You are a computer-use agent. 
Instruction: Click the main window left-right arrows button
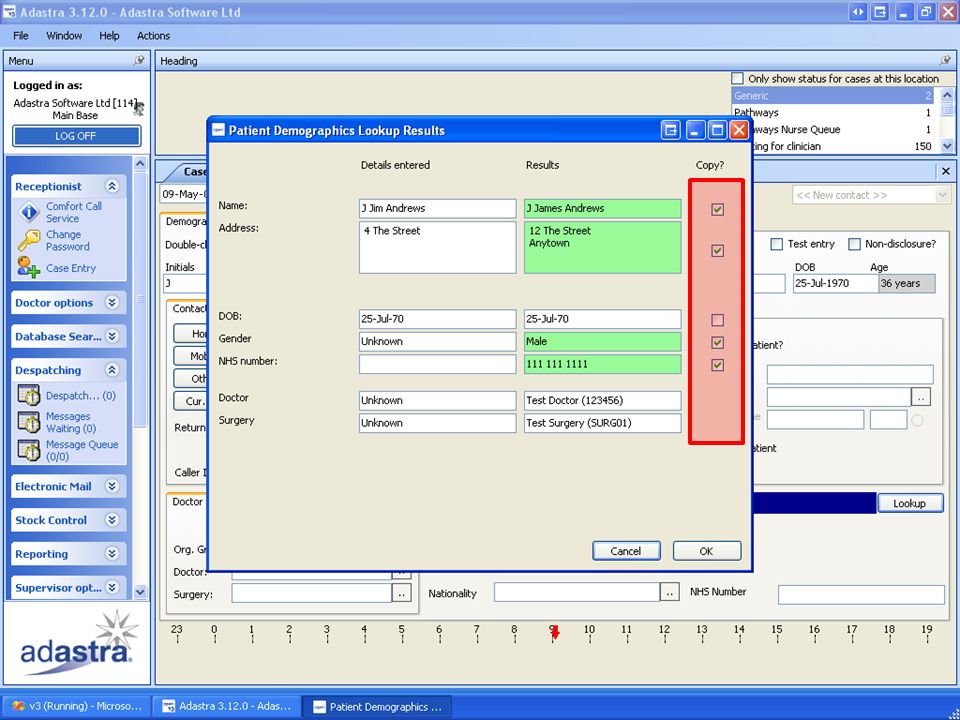(858, 12)
